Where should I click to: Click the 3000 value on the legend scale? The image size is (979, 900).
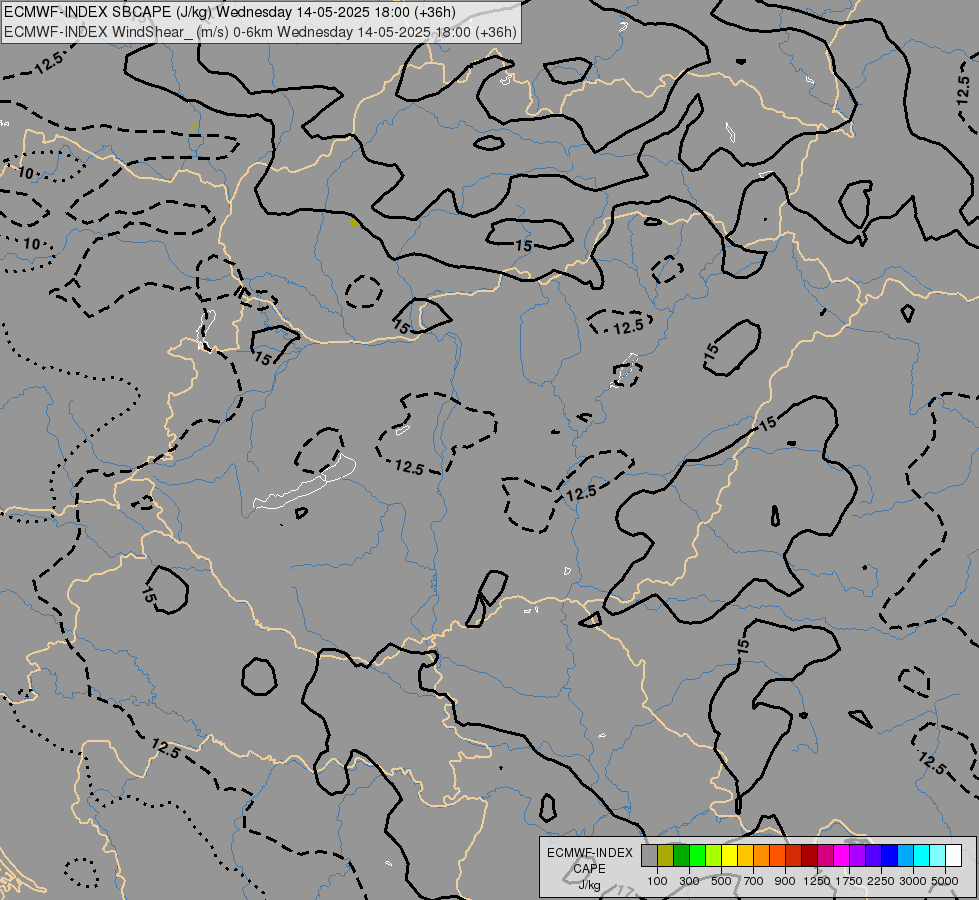click(x=913, y=881)
